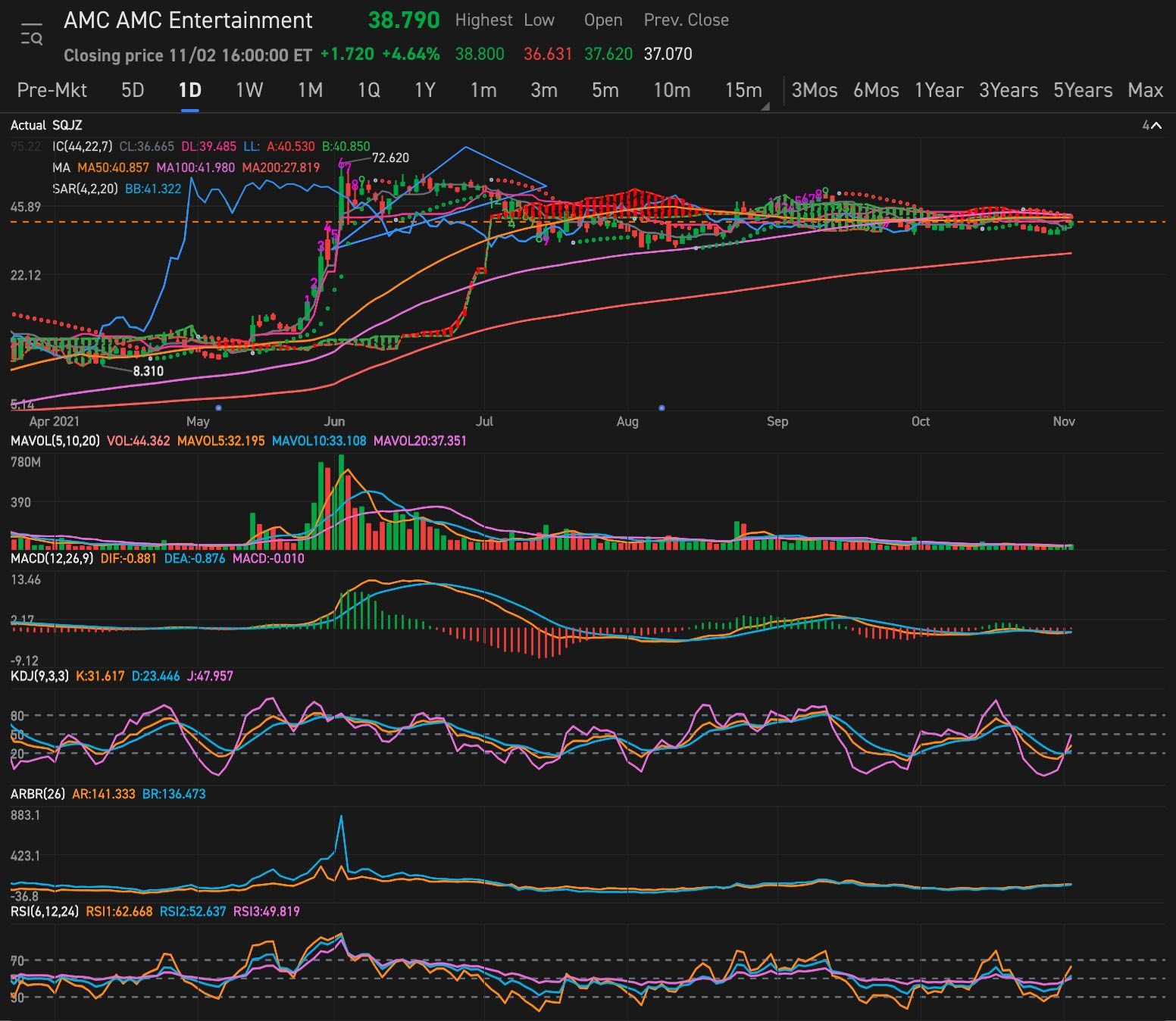This screenshot has width=1176, height=1021.
Task: Zoom chart range to 6Mos
Action: (876, 90)
